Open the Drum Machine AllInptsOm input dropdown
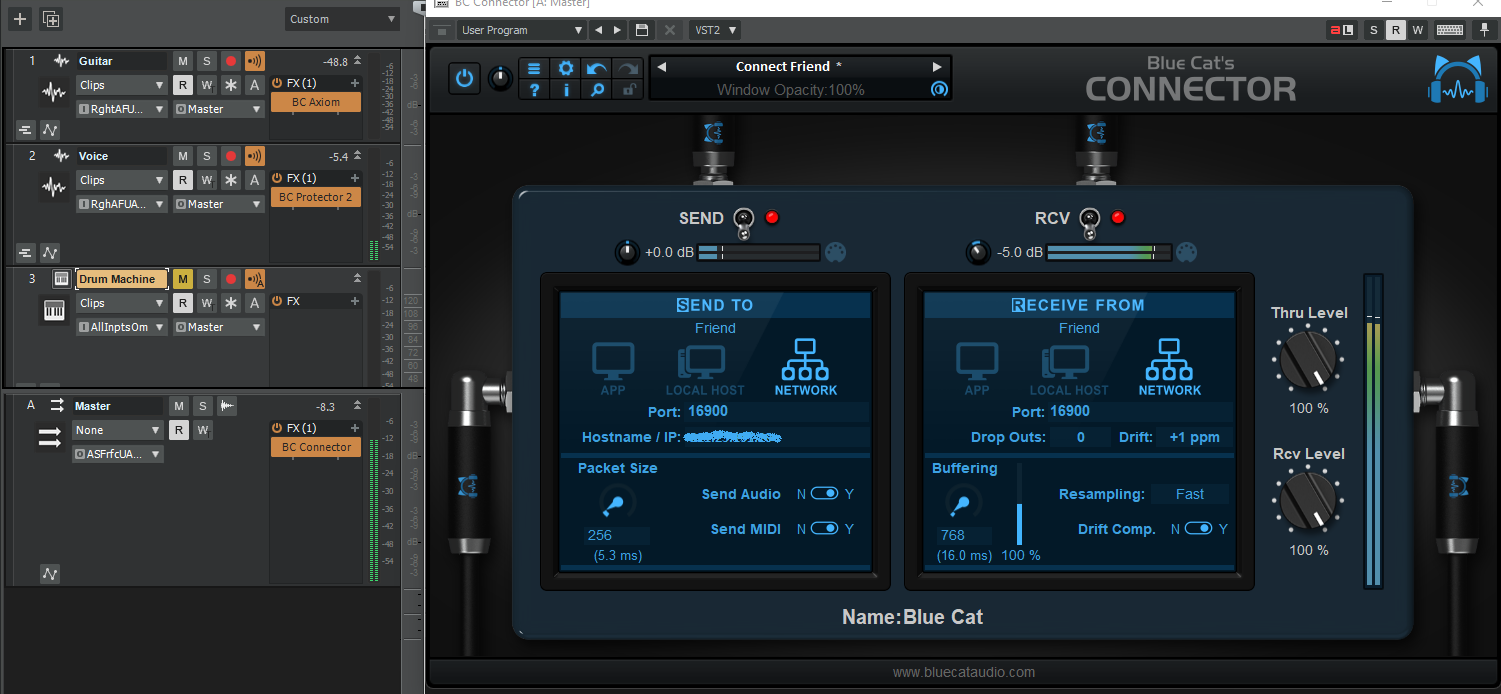 click(121, 327)
